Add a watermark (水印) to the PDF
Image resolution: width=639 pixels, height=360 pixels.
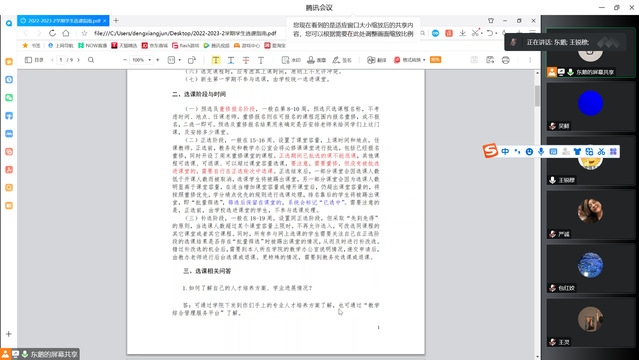291,60
